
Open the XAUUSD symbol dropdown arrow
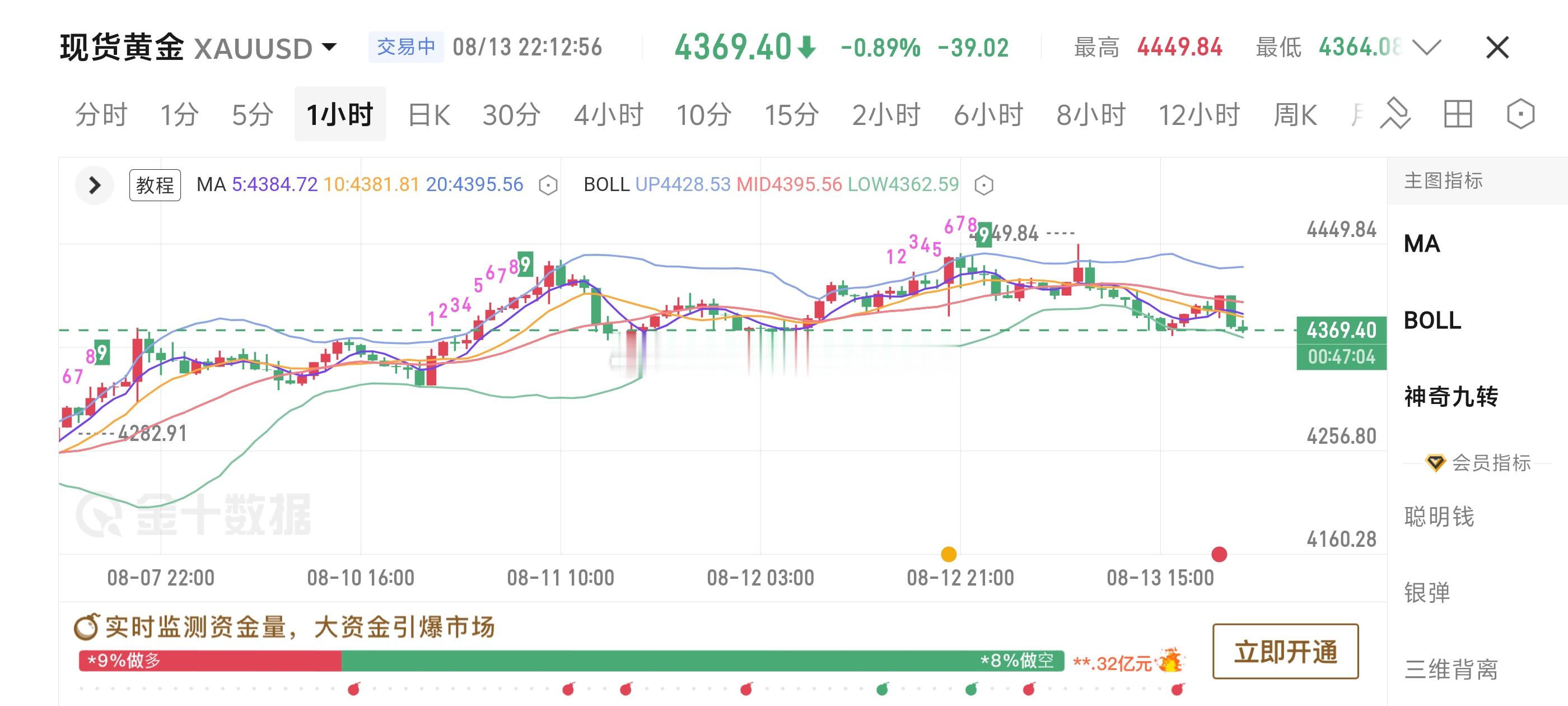(x=329, y=47)
